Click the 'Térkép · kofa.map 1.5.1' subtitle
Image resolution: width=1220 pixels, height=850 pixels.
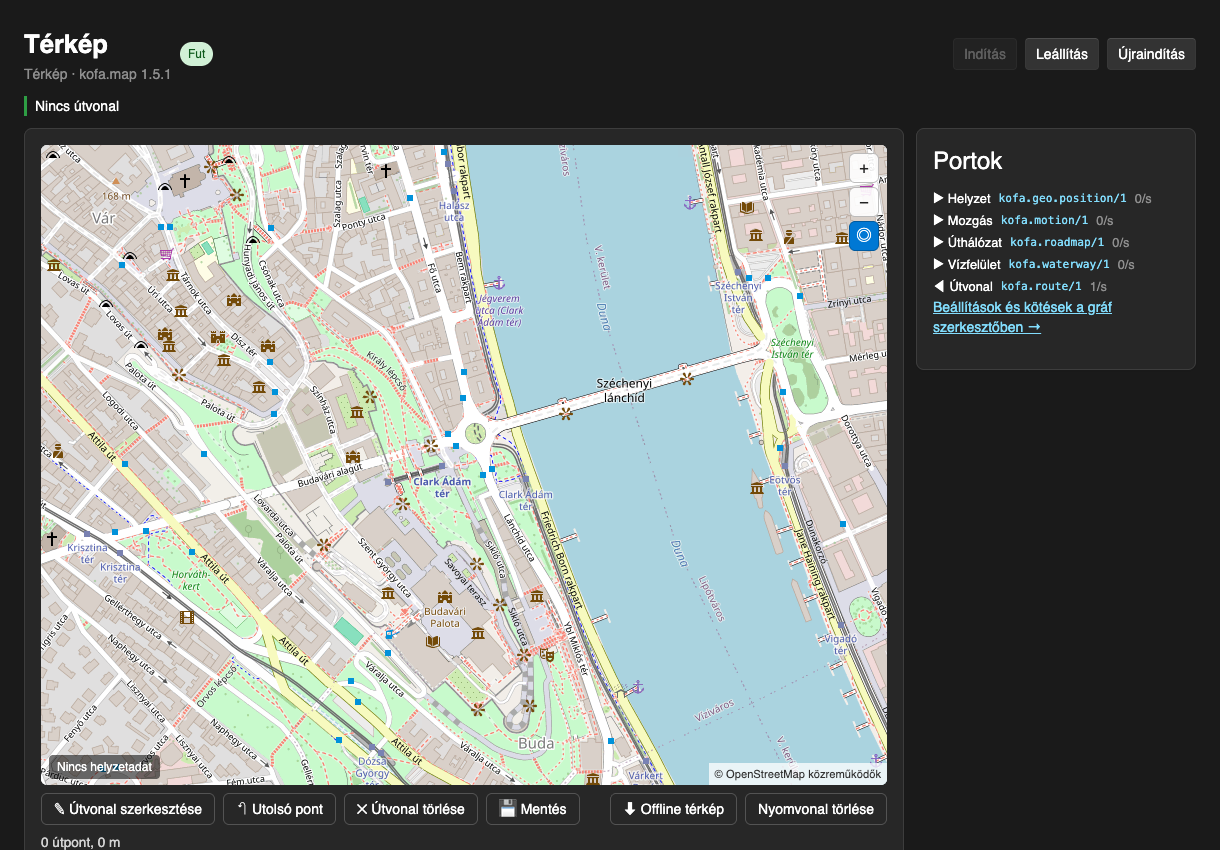98,74
